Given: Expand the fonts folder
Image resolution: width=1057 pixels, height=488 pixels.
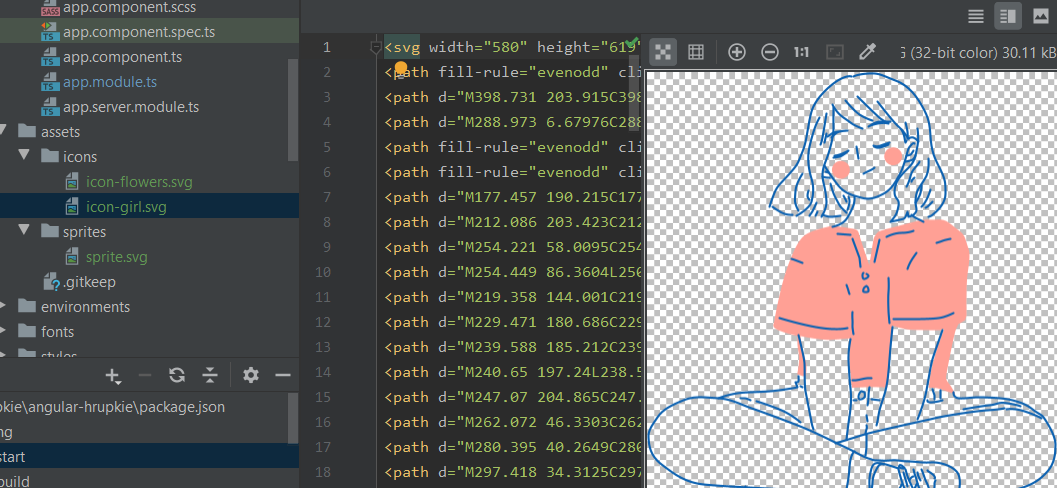Looking at the screenshot, I should click(3, 332).
